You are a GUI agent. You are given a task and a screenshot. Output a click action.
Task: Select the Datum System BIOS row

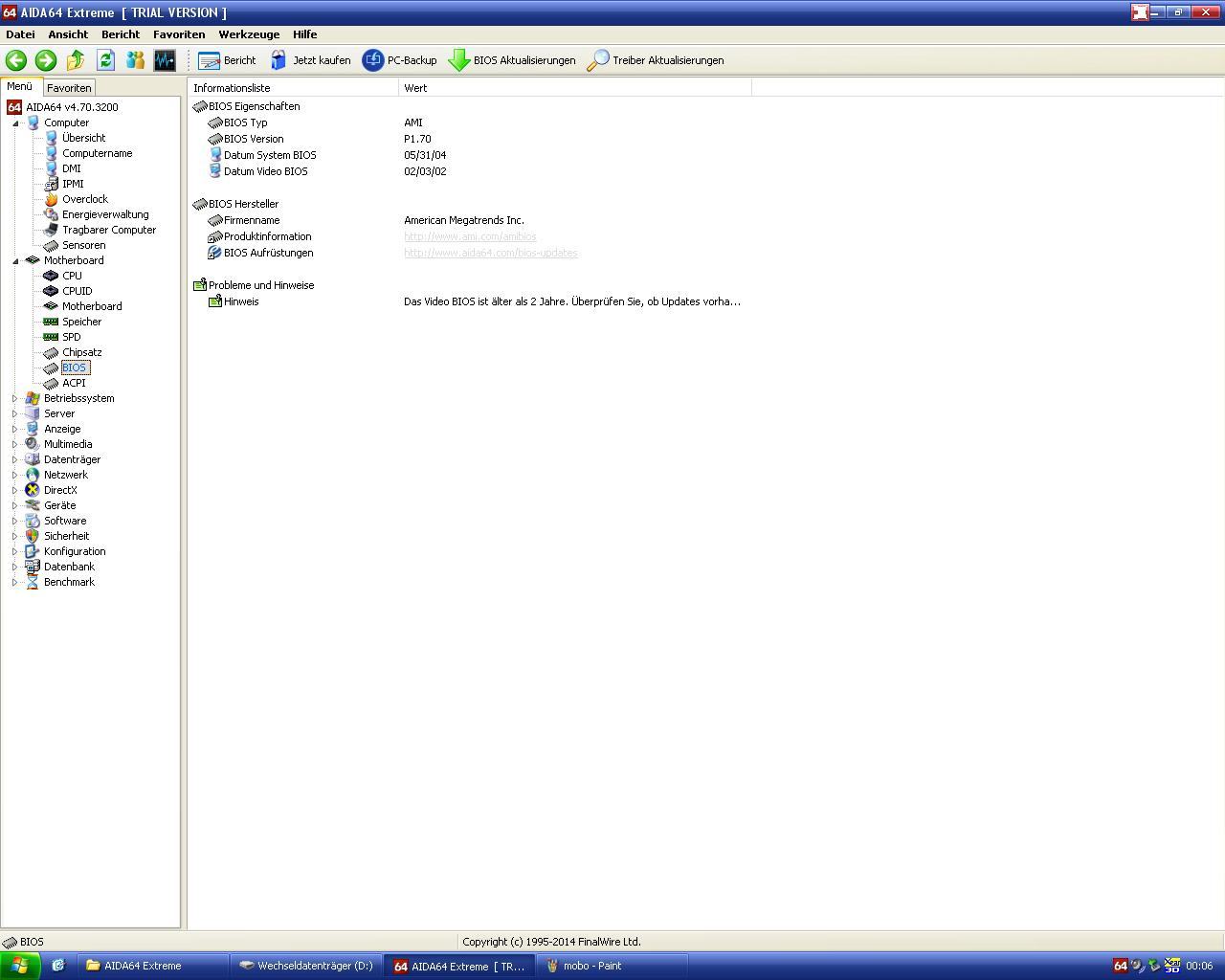pos(469,155)
